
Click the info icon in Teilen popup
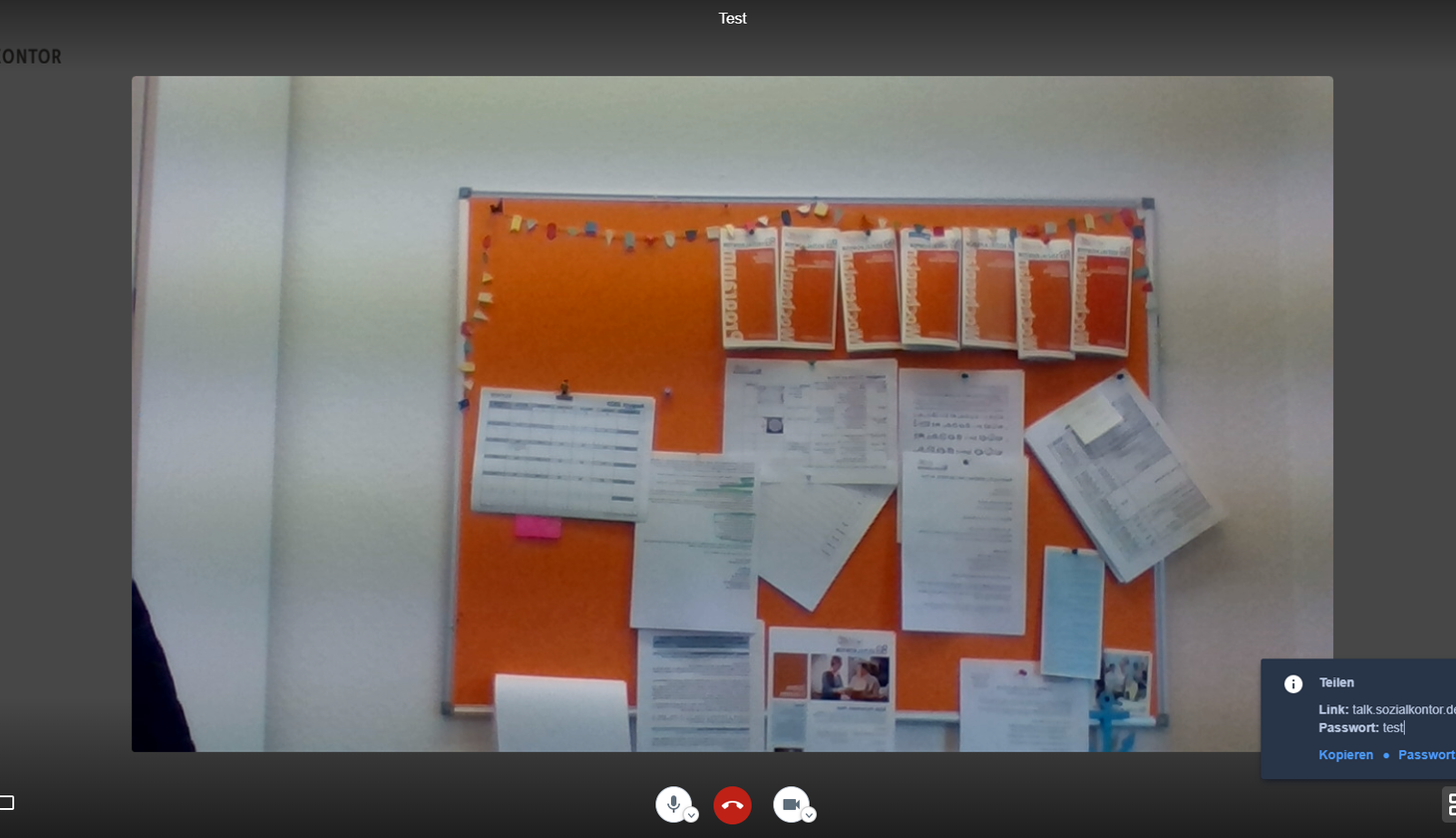pos(1293,683)
